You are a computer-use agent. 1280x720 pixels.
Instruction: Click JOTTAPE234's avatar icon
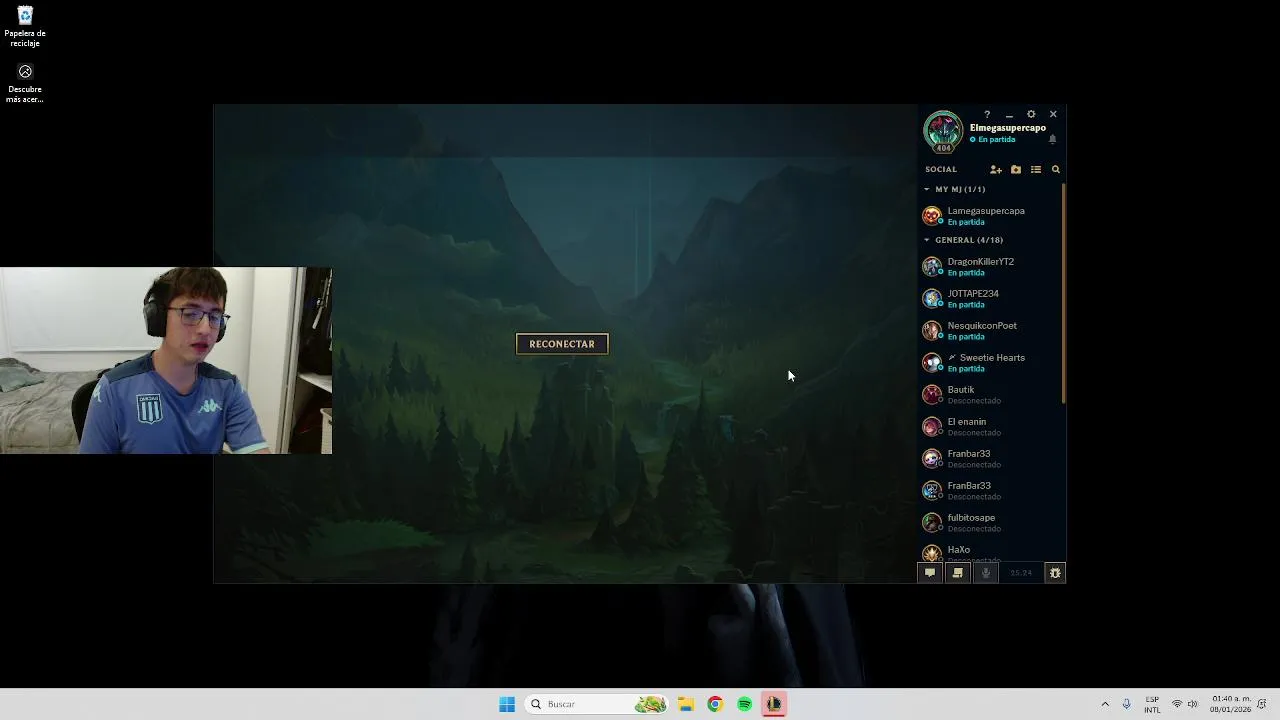932,299
